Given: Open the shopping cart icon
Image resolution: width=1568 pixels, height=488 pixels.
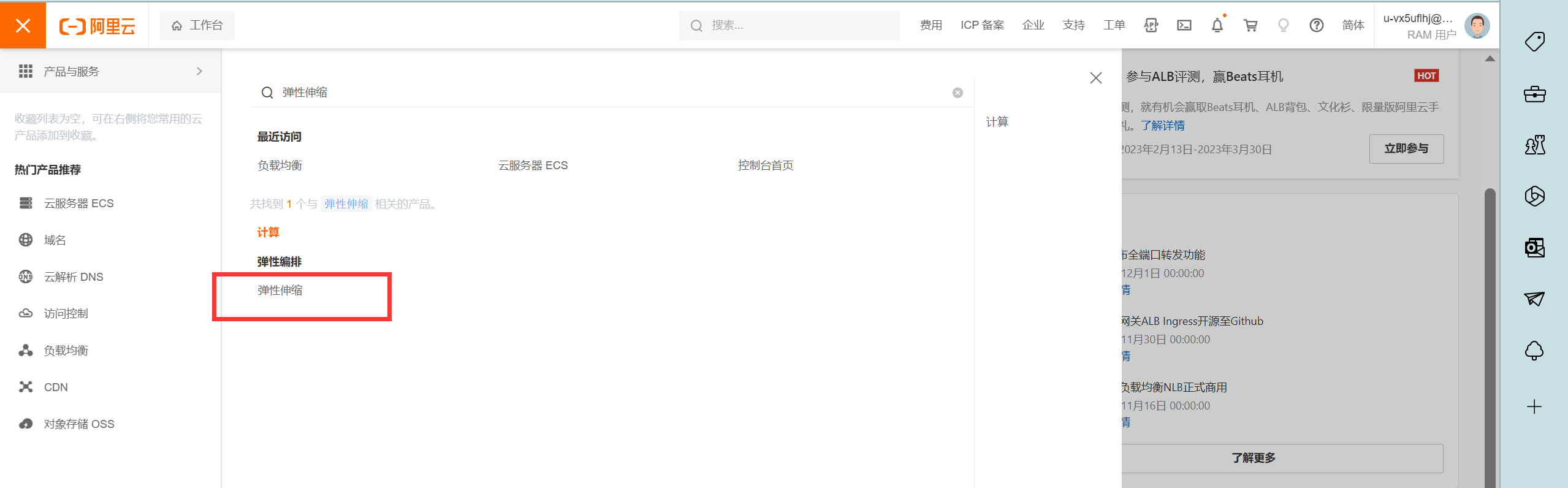Looking at the screenshot, I should [x=1250, y=25].
